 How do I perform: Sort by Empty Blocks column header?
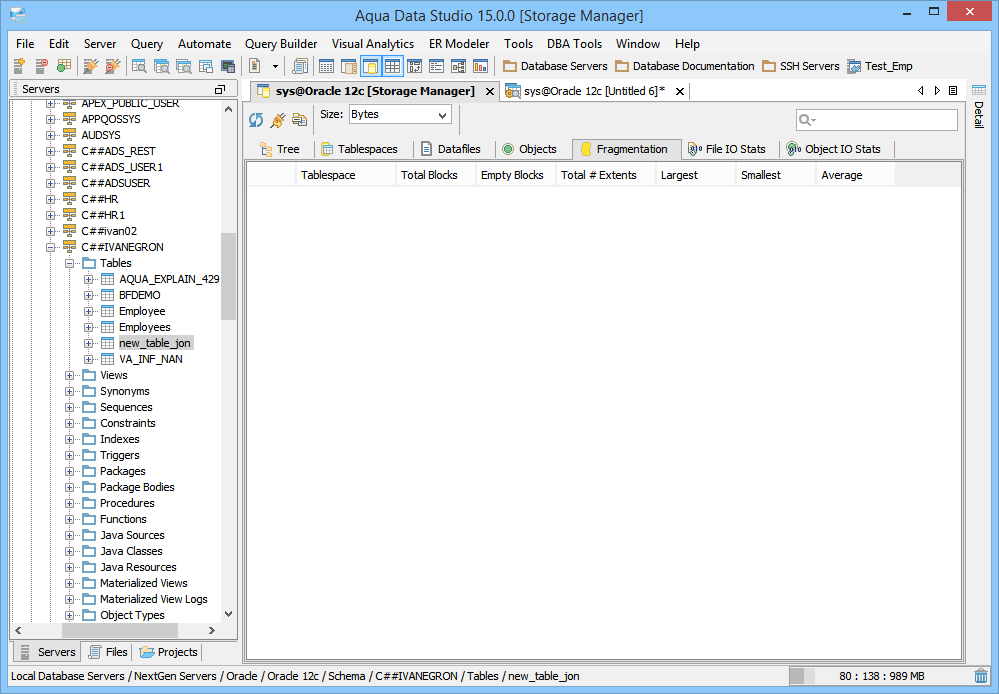tap(516, 175)
